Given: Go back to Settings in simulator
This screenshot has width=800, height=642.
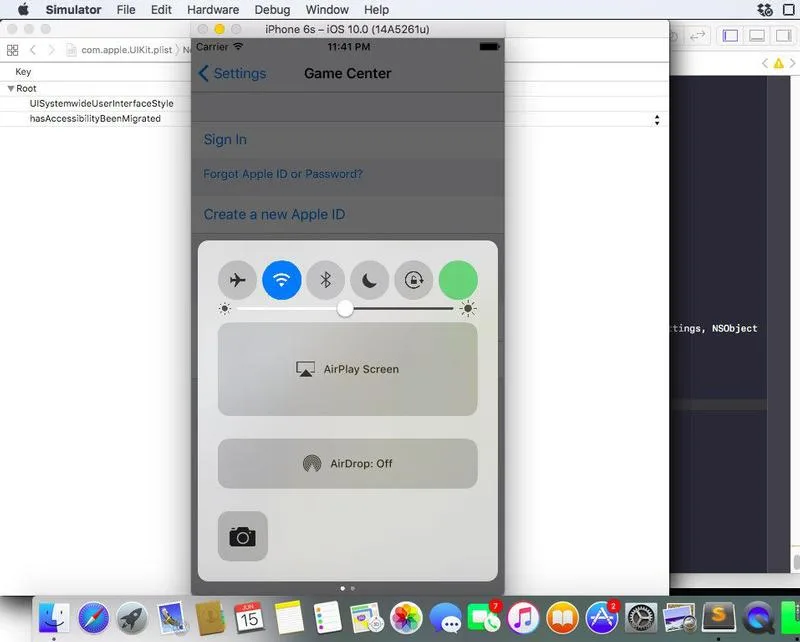Looking at the screenshot, I should pos(232,73).
